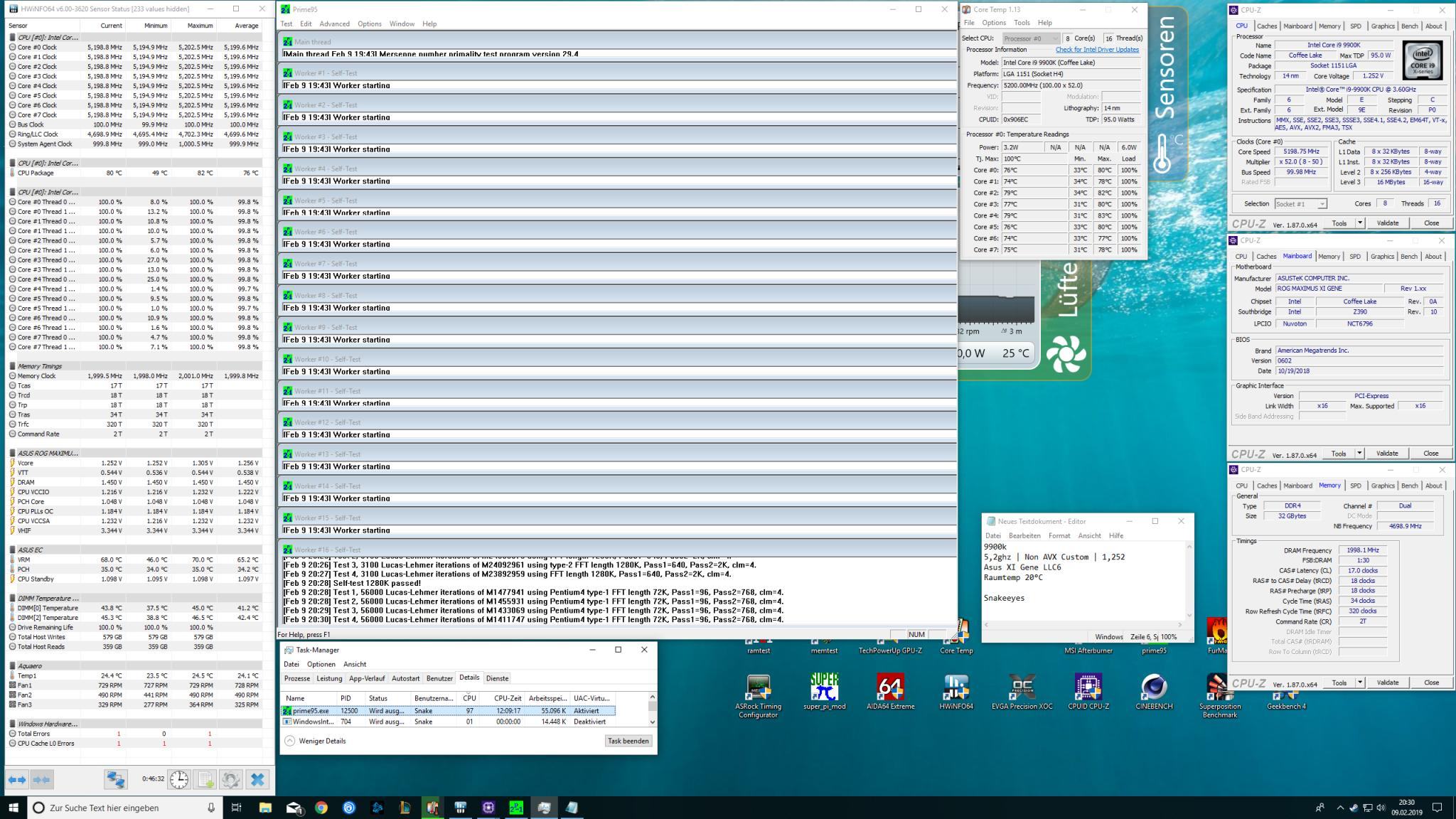1456x819 pixels.
Task: Click Close in Mainboard CPU-Z window
Action: coord(1430,454)
